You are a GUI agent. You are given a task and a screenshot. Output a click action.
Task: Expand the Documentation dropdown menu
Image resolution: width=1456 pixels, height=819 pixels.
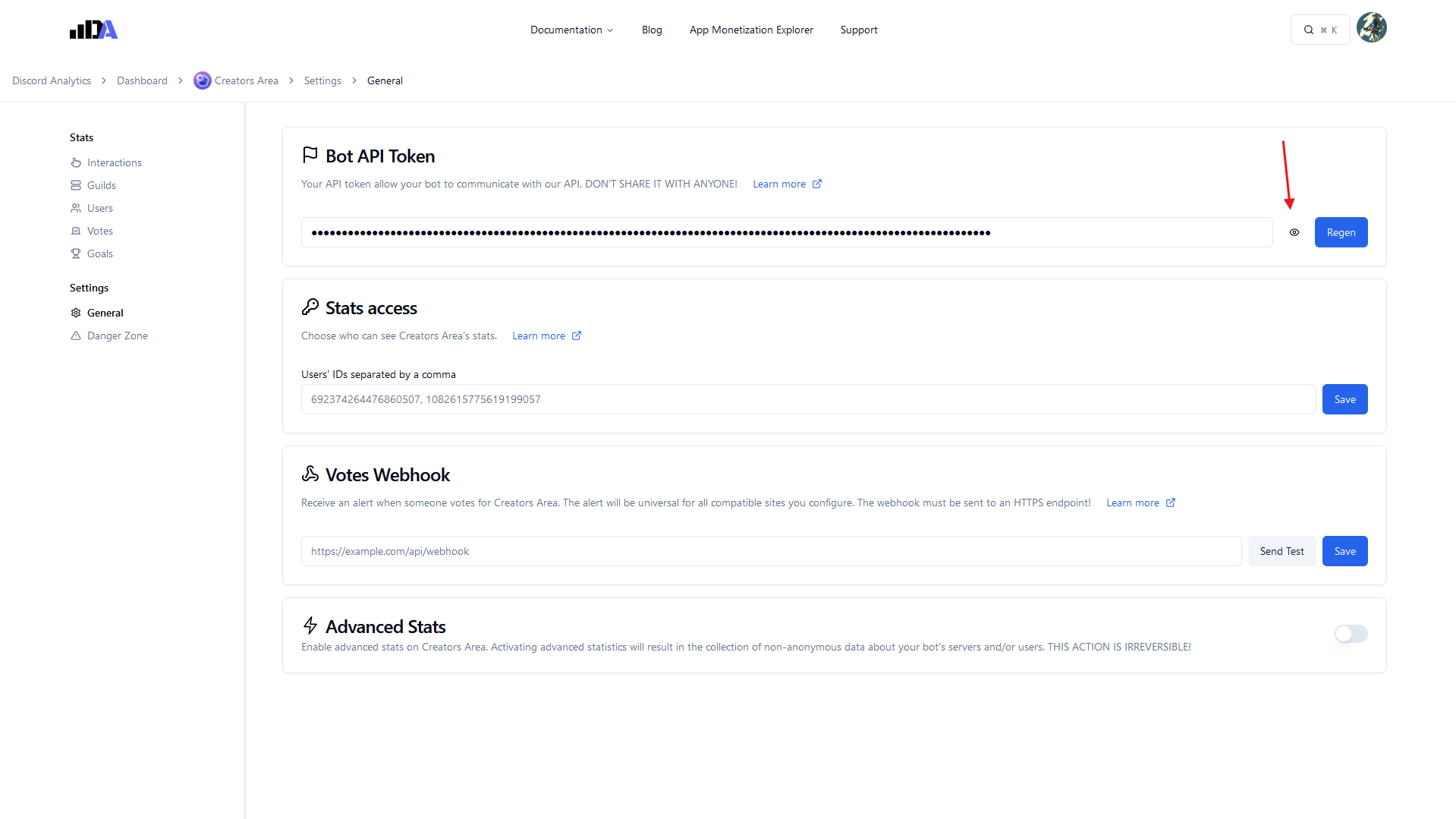tap(571, 30)
